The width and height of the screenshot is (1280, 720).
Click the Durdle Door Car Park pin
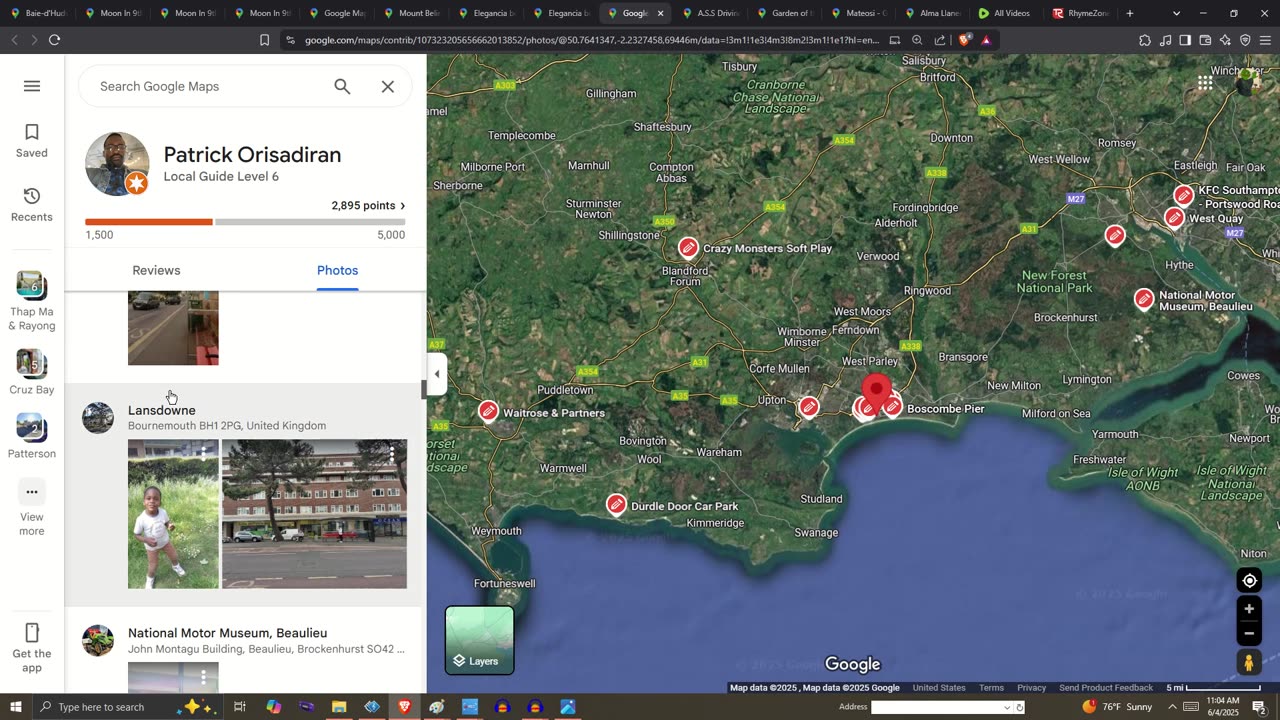[x=617, y=506]
